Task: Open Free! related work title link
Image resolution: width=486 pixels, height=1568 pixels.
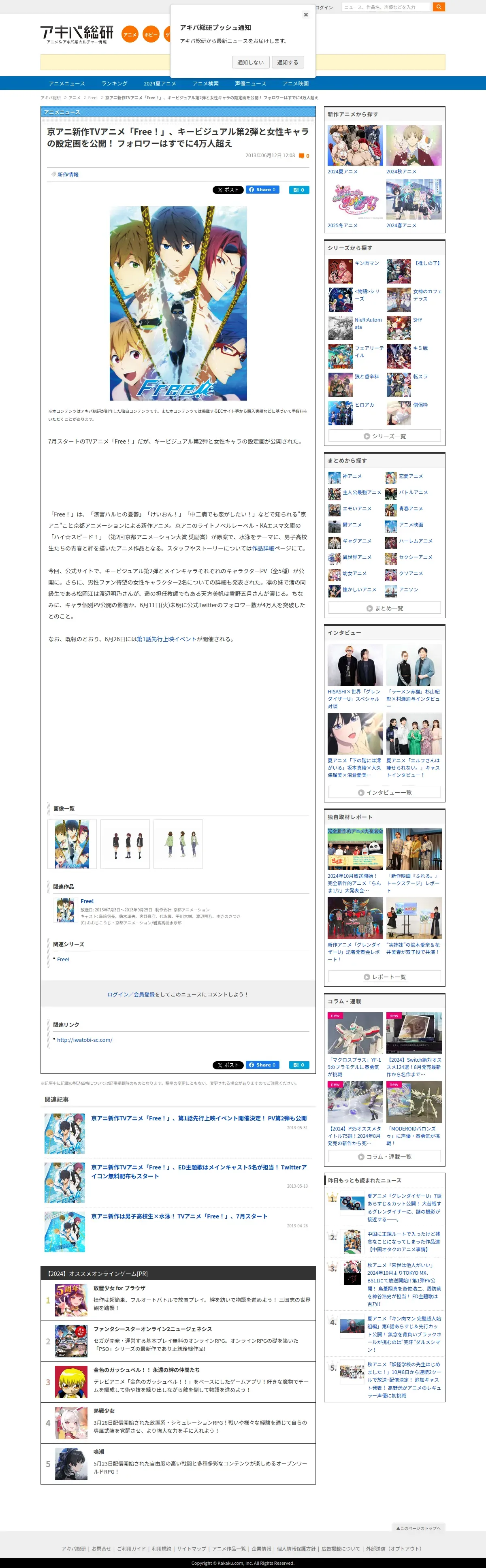Action: (x=87, y=902)
